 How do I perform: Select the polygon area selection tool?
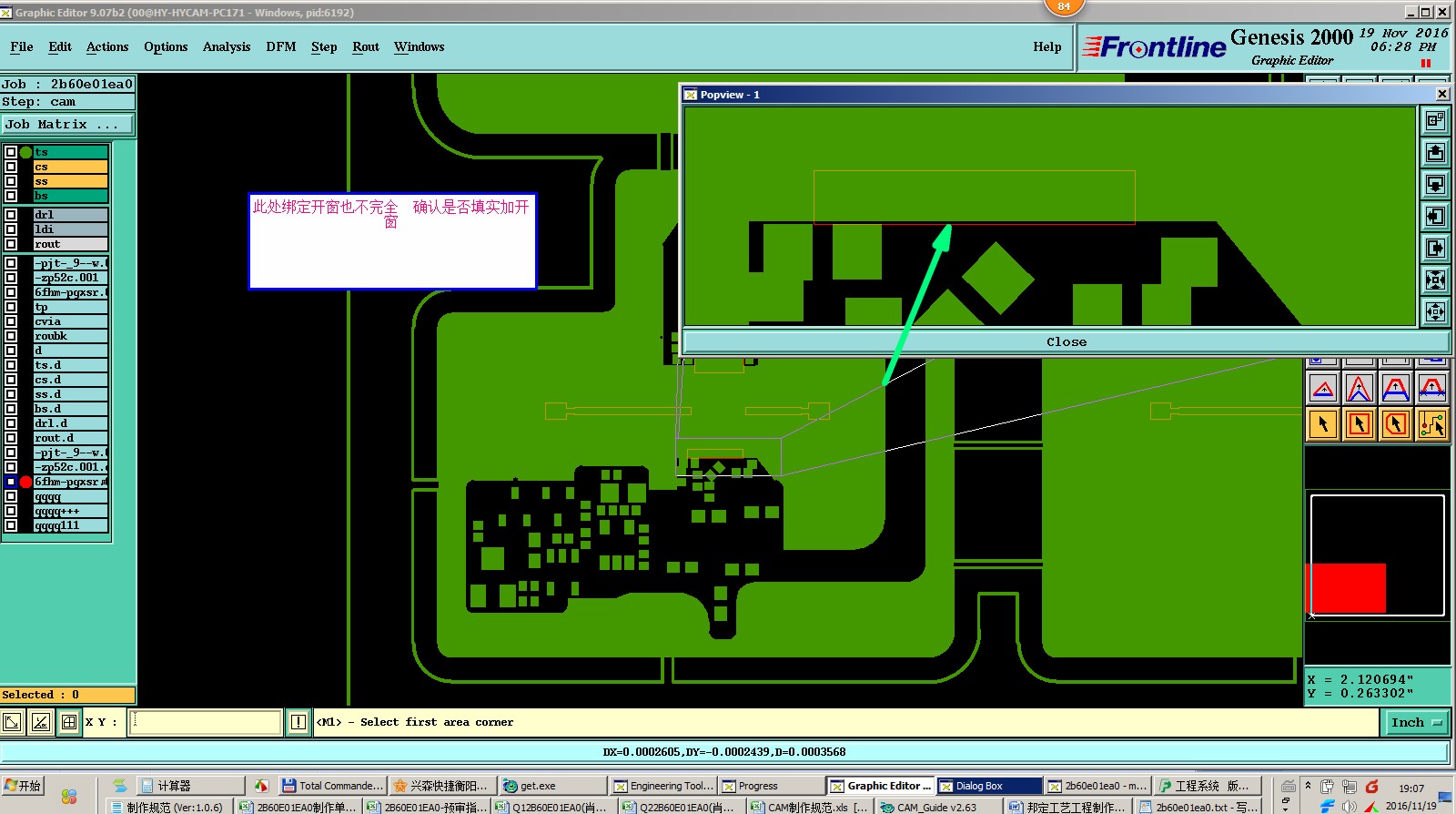click(1396, 424)
